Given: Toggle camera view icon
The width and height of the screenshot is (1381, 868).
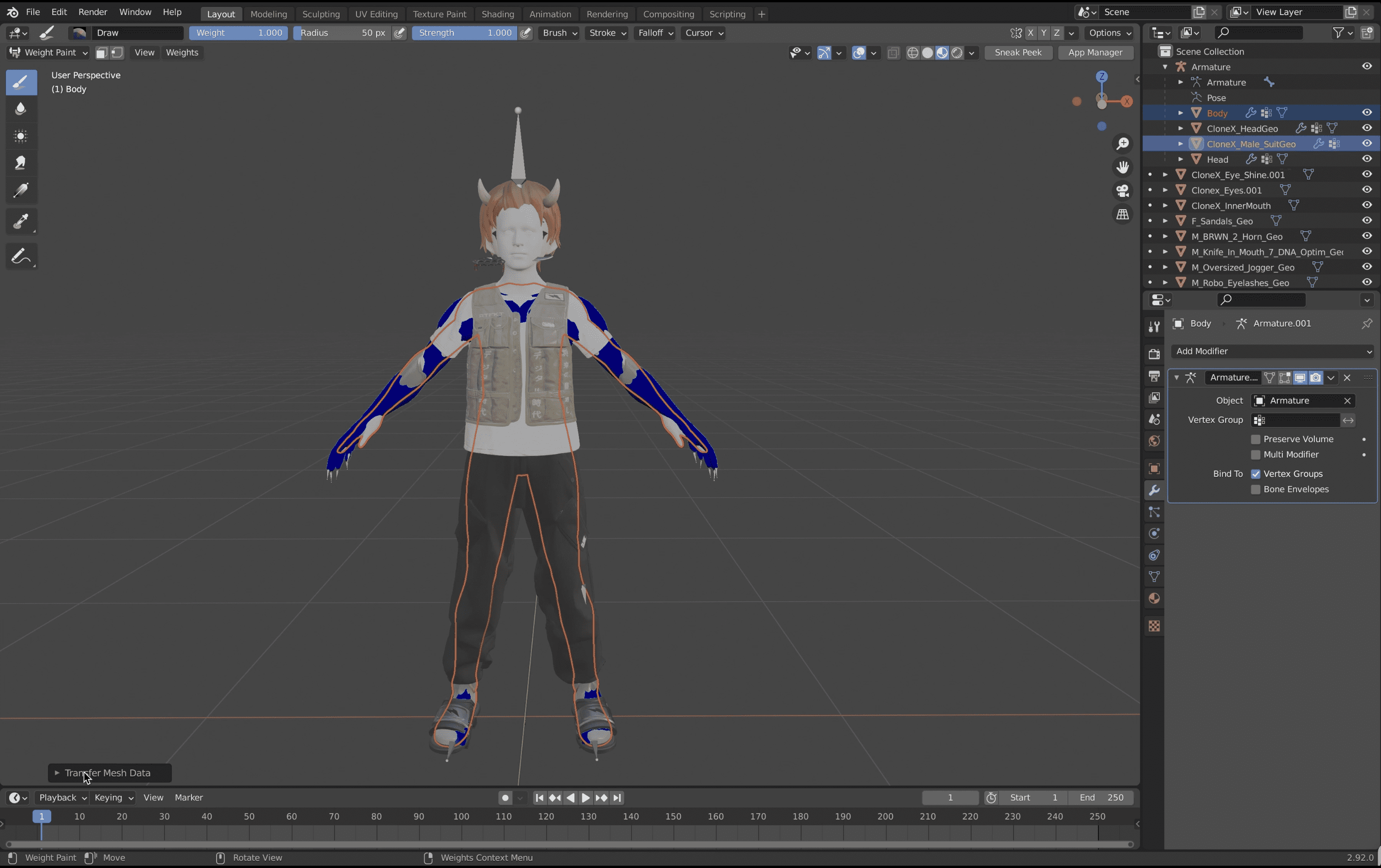Looking at the screenshot, I should (1122, 191).
